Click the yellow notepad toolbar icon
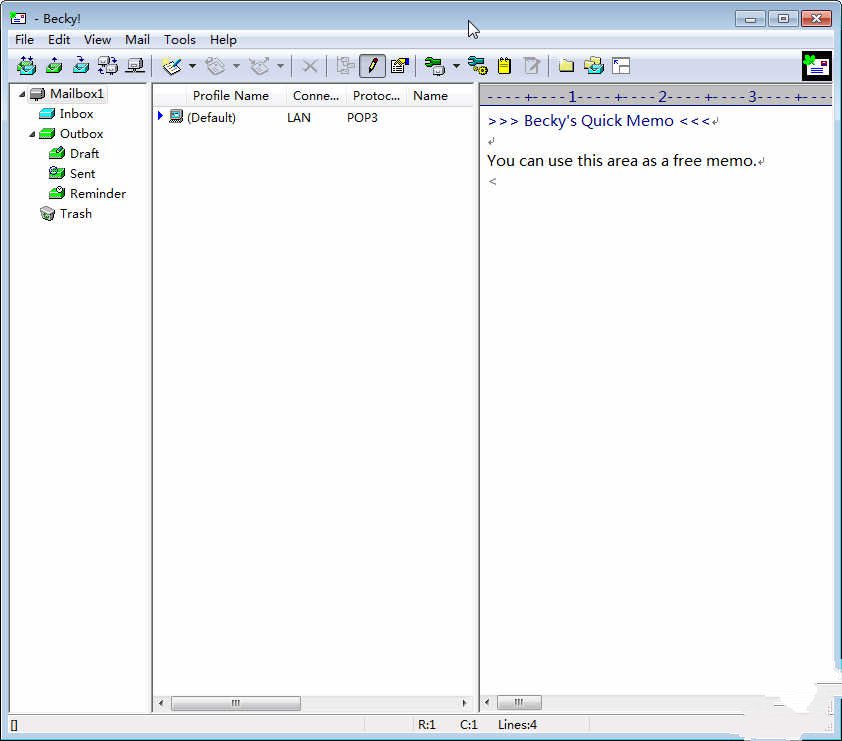The image size is (842, 741). (504, 66)
